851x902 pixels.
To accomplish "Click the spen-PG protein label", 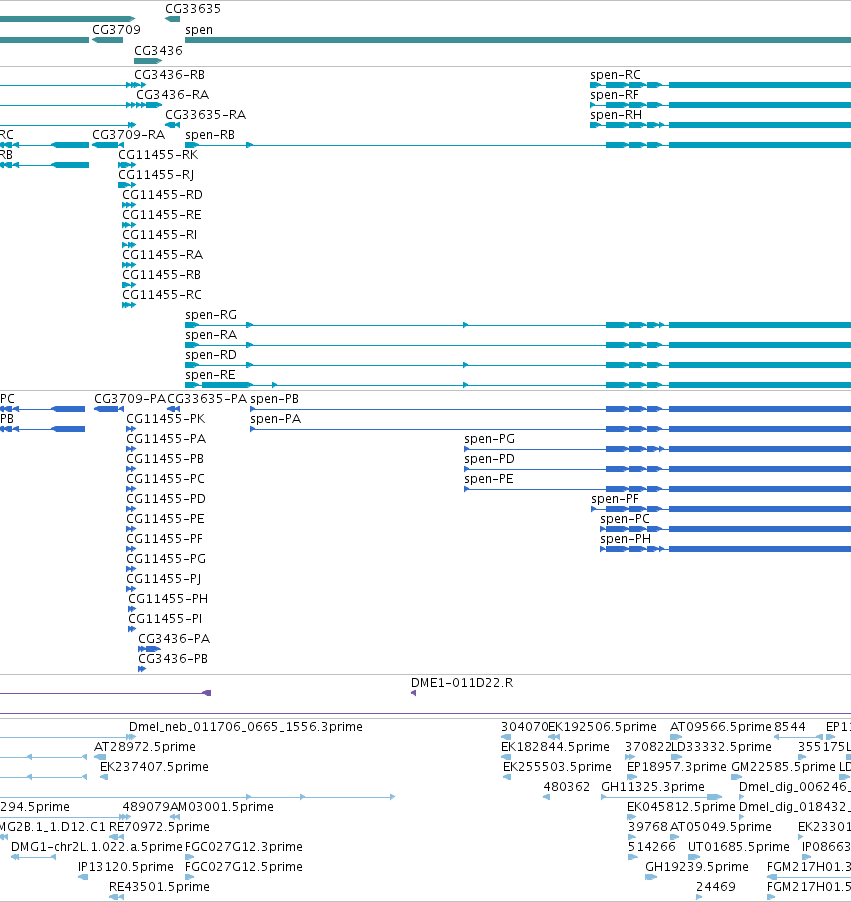I will point(490,439).
